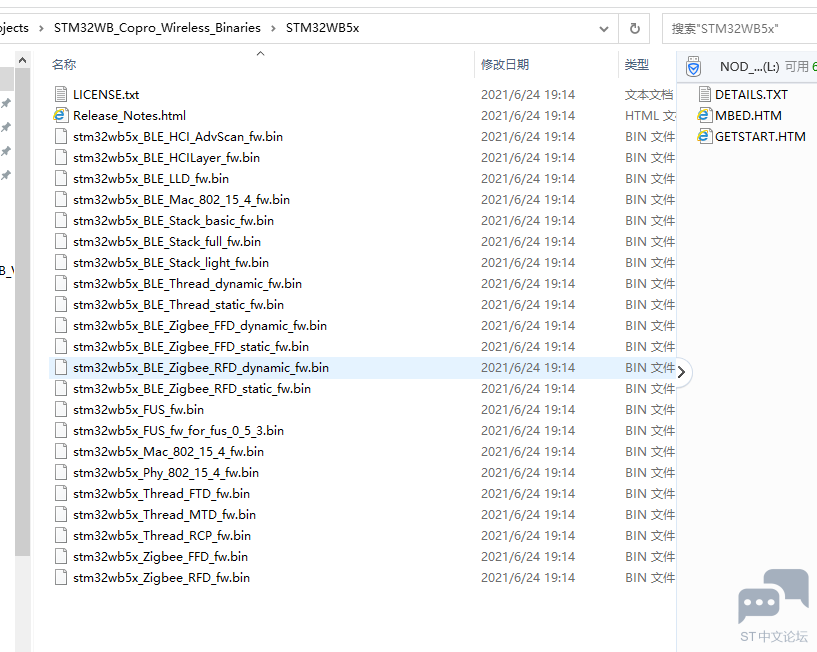Expand the breadcrumb arrow before STM32WB_Copro_Wireless_Binaries
The height and width of the screenshot is (652, 817).
pos(41,28)
